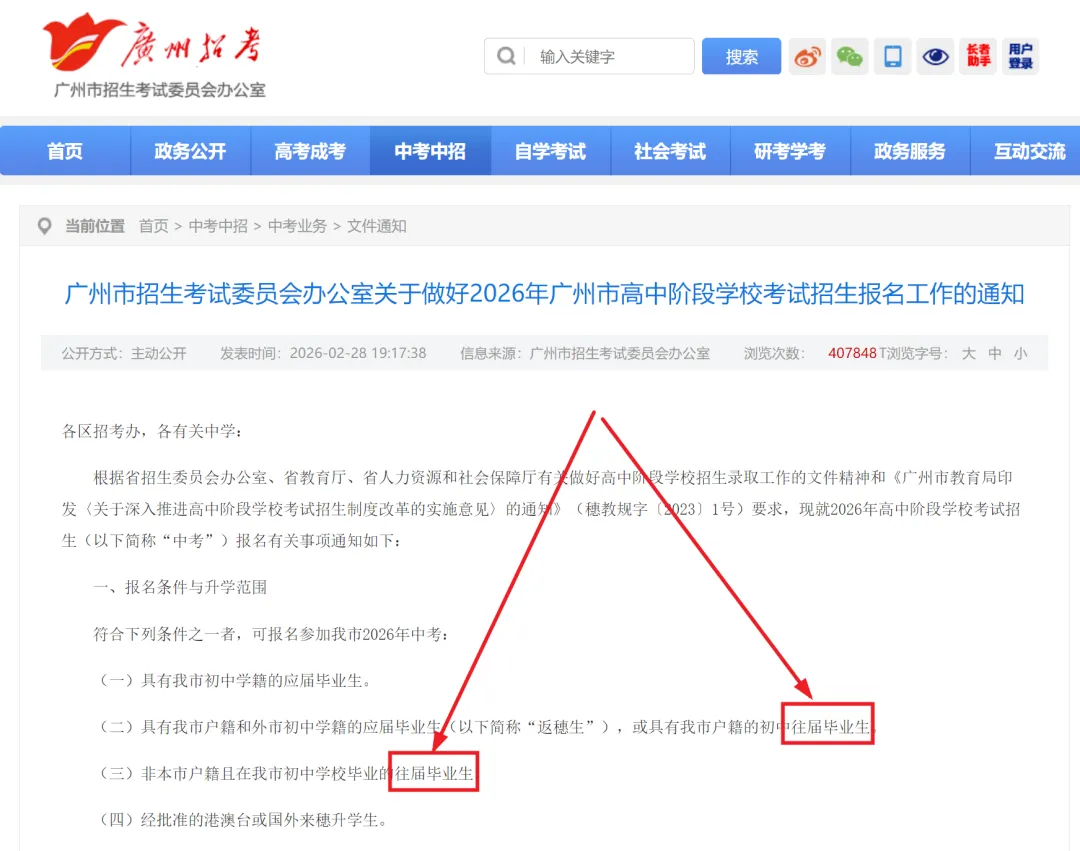Viewport: 1080px width, 851px height.
Task: Click the 信息来源 source text in info bar
Action: click(585, 353)
